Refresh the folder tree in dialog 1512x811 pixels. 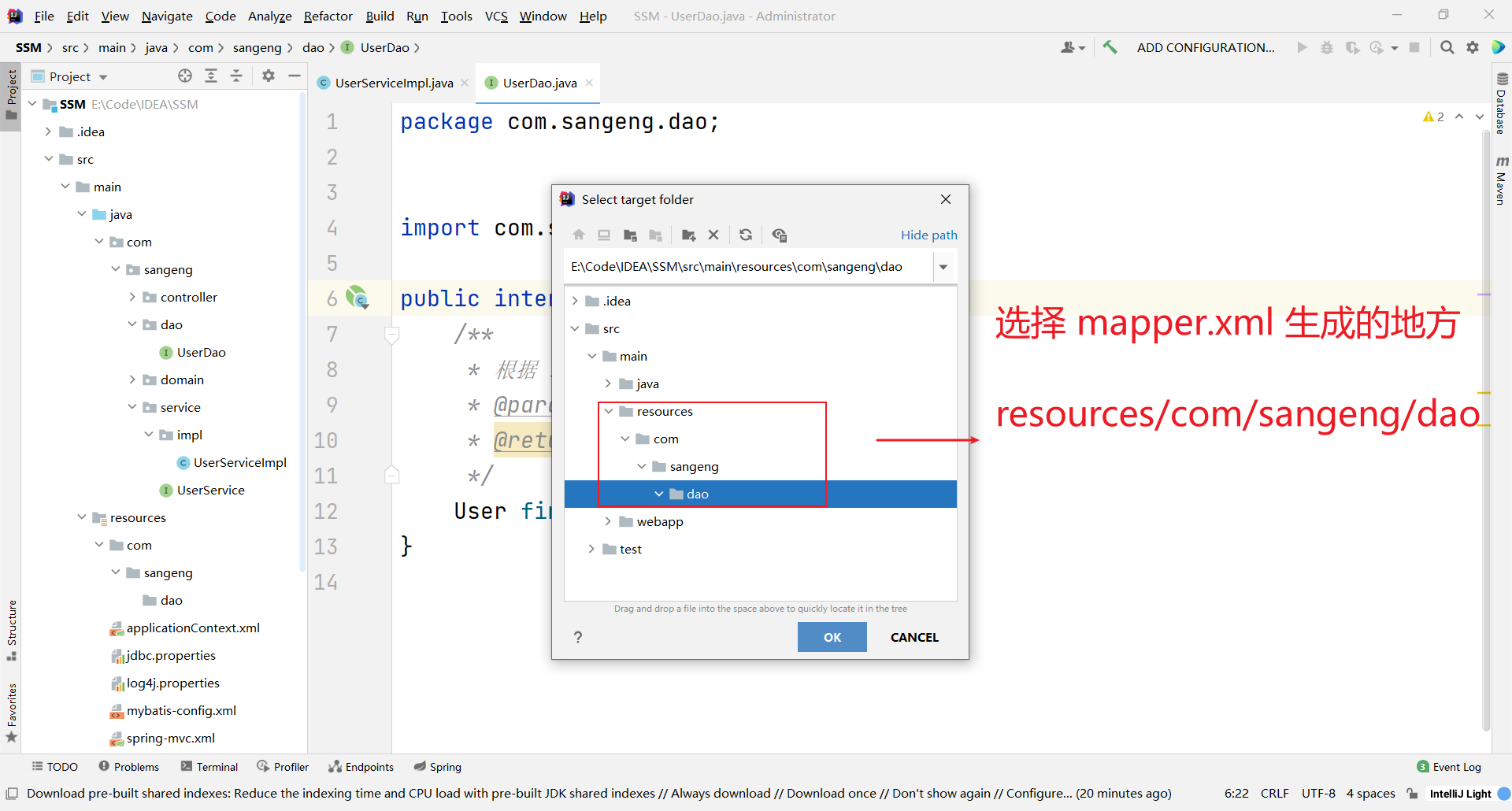746,235
